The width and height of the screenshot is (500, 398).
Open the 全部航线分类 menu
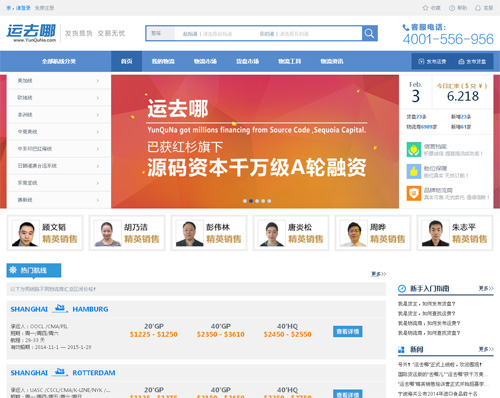[x=59, y=61]
